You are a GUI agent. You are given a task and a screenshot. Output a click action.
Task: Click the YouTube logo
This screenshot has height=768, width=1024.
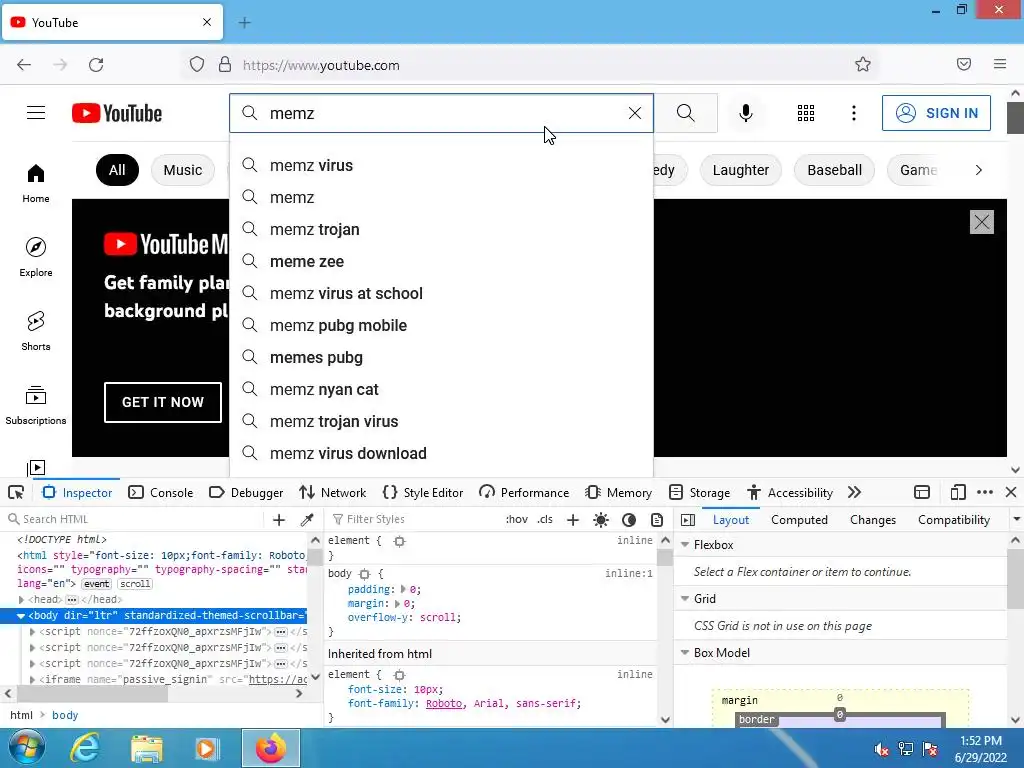coord(117,113)
